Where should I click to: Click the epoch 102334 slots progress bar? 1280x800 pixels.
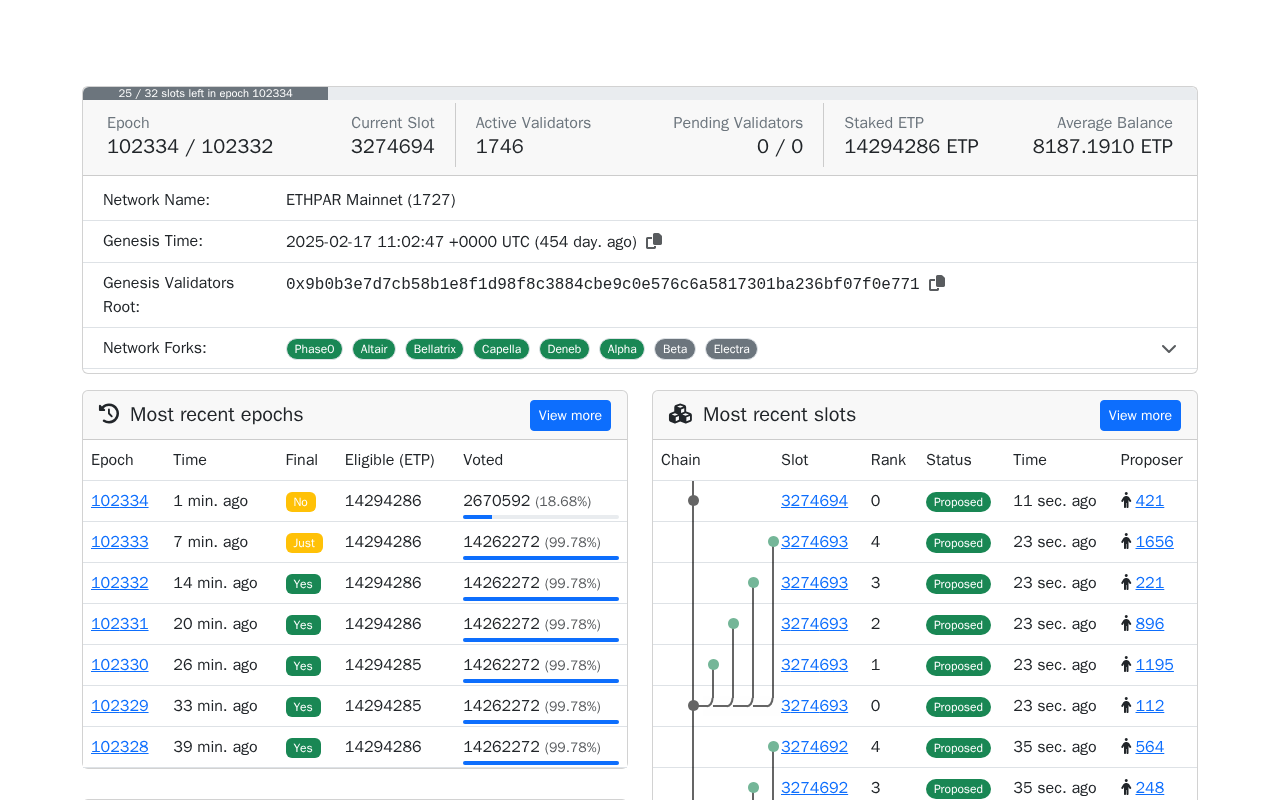pyautogui.click(x=640, y=93)
